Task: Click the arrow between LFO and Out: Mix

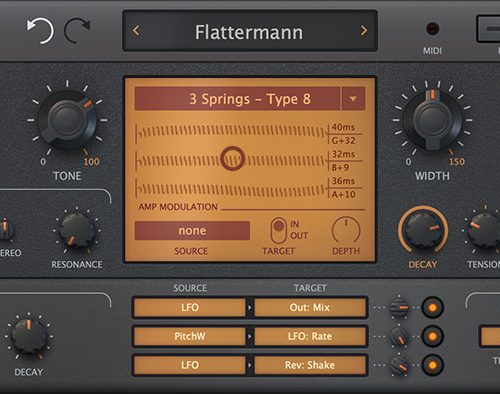Action: click(x=250, y=307)
